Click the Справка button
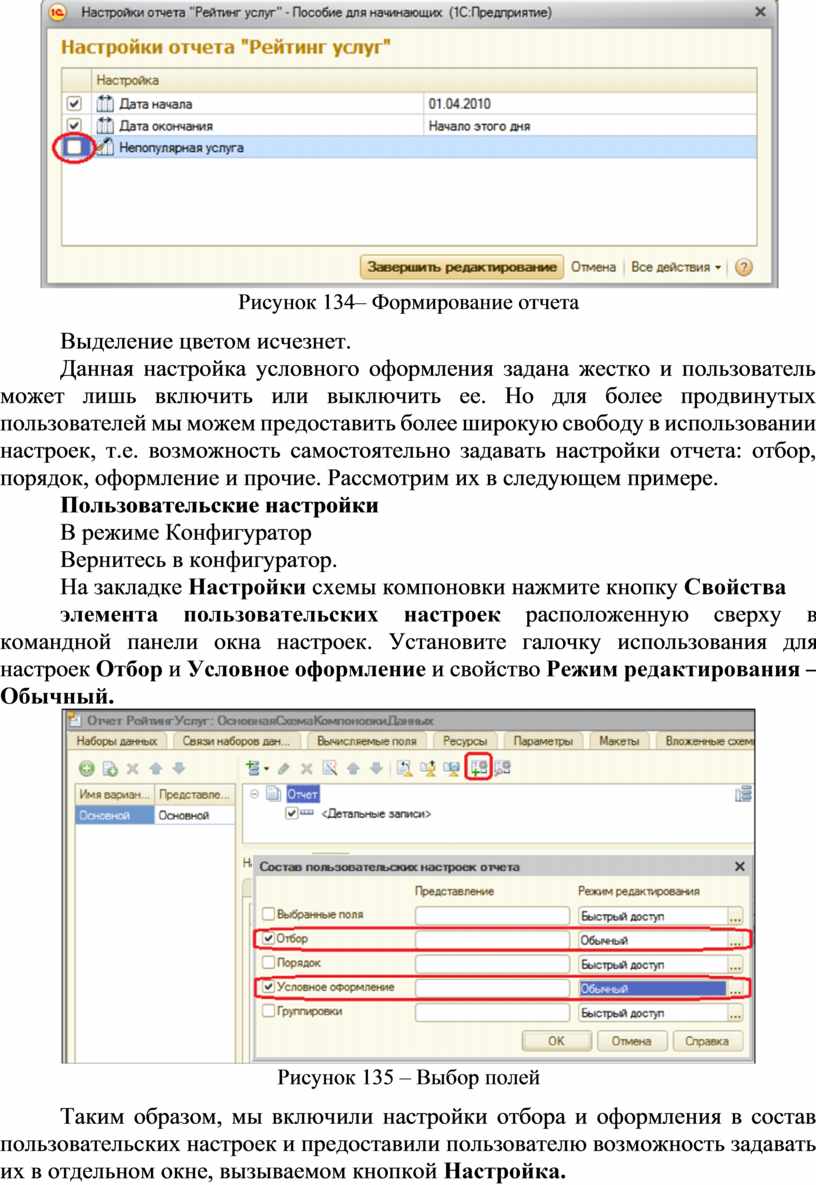Screen dimensions: 816x1185 (x=706, y=1041)
